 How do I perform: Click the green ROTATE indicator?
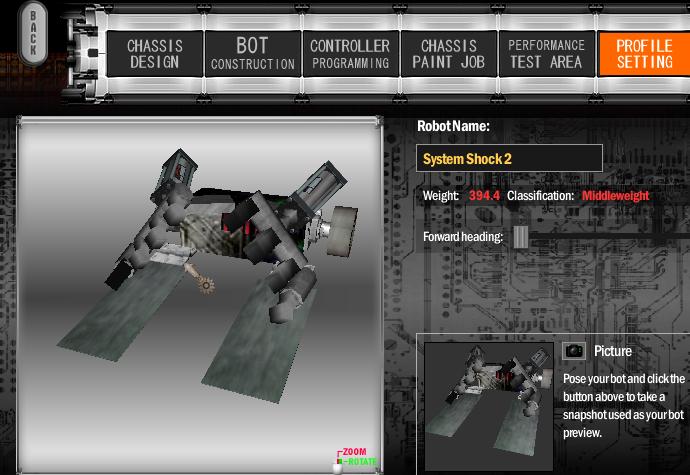tap(363, 461)
